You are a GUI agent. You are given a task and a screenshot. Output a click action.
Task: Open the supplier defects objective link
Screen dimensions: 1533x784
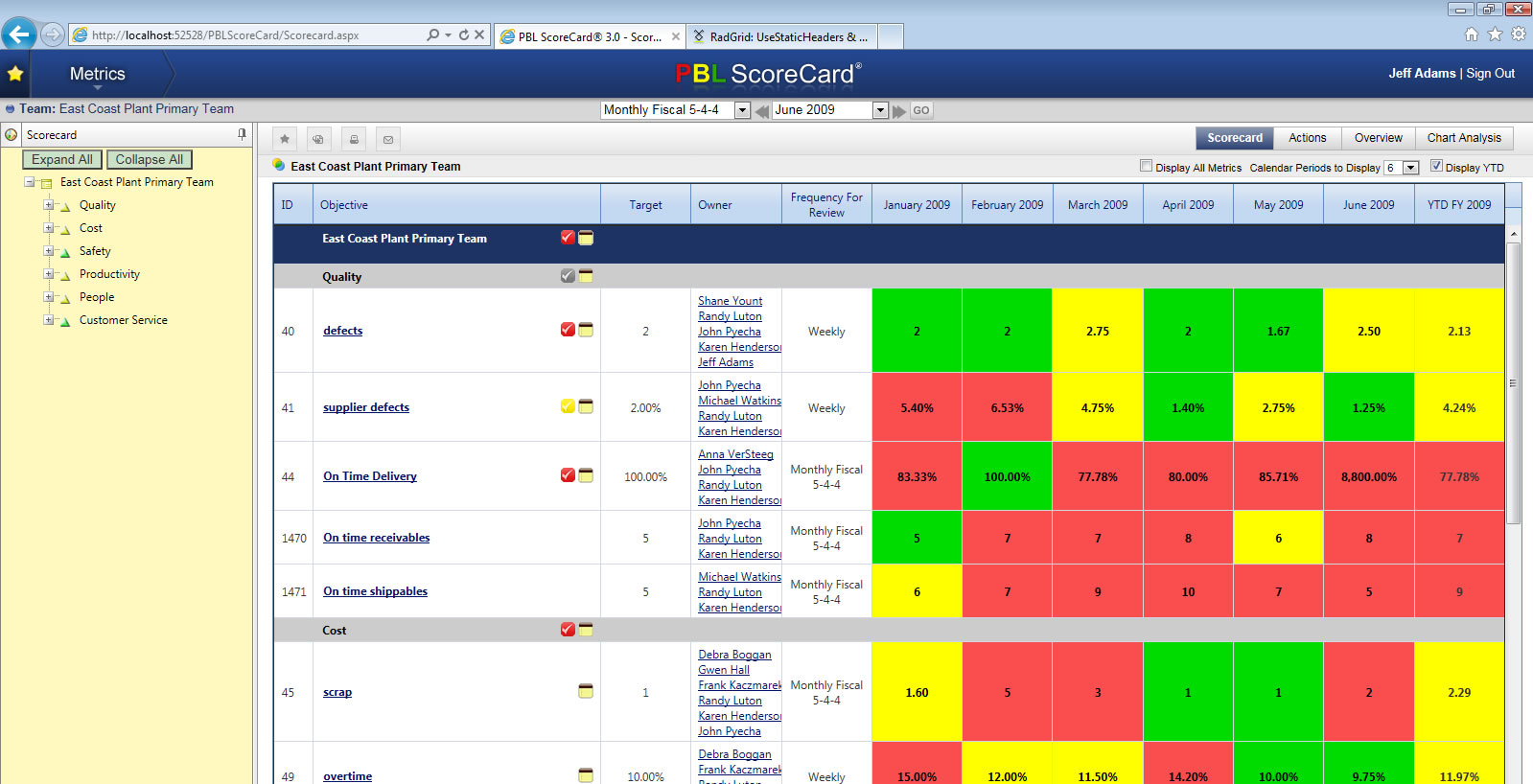click(x=366, y=407)
